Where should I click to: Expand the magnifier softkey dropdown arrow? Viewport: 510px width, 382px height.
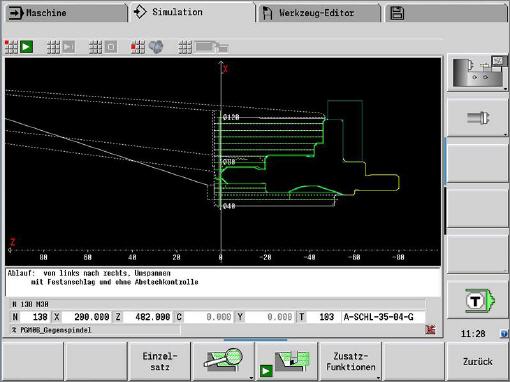click(x=251, y=377)
